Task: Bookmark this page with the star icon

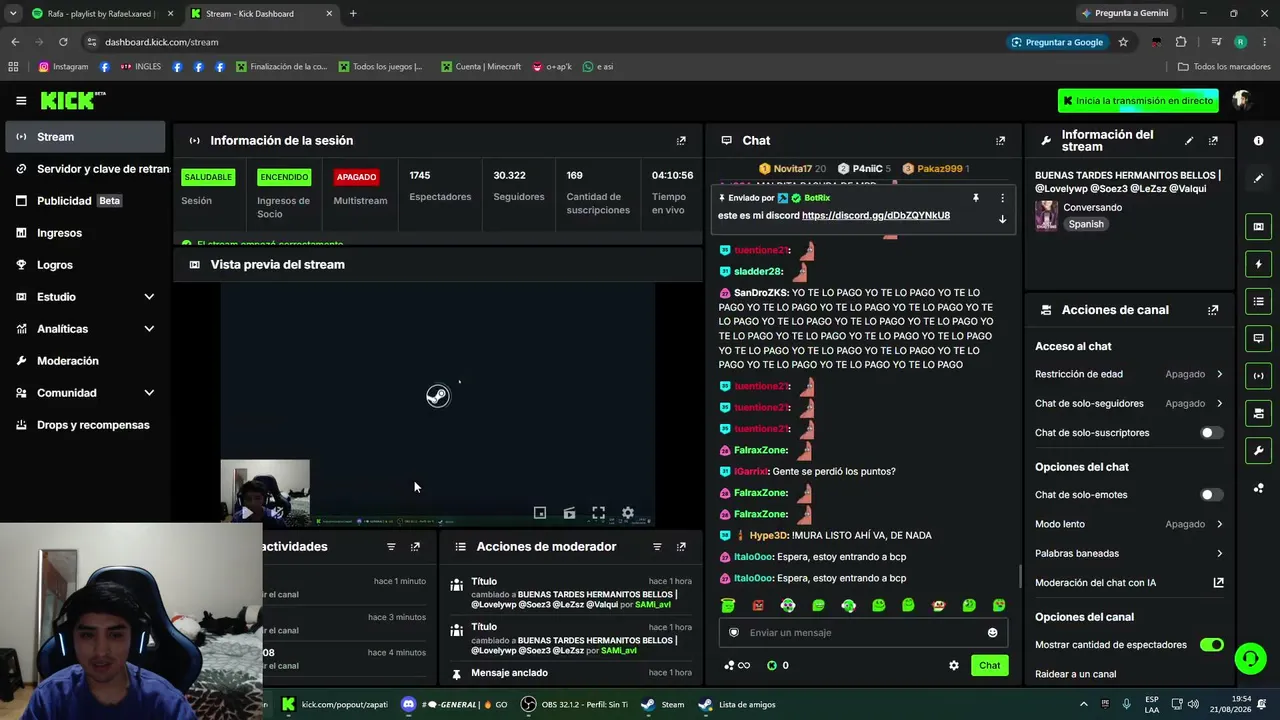Action: pyautogui.click(x=1123, y=42)
